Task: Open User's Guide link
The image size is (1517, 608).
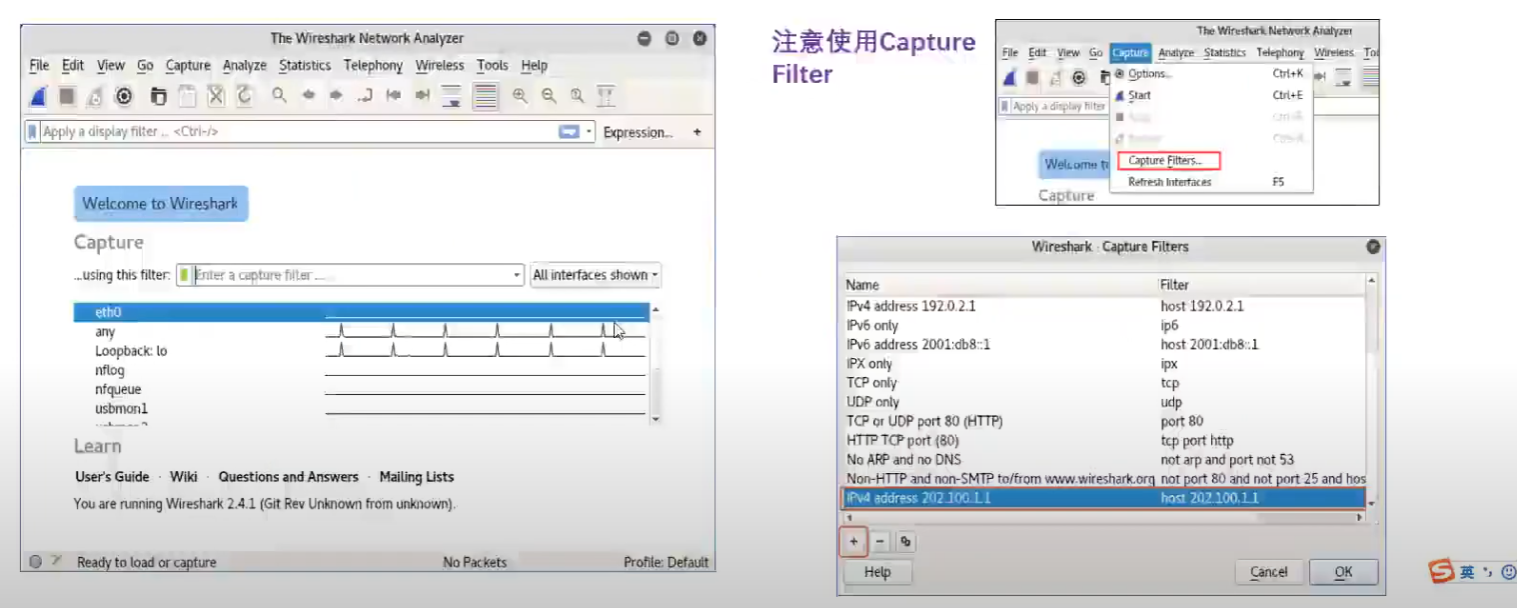Action: (x=112, y=477)
